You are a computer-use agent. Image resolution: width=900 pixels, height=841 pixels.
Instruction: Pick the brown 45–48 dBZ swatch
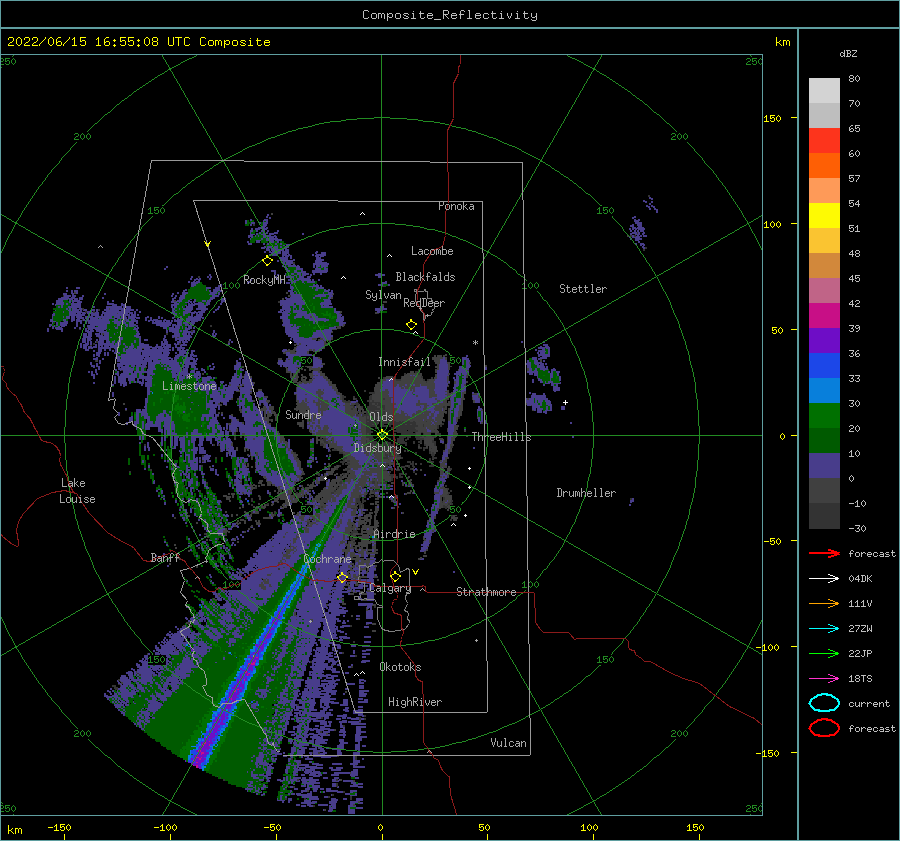[824, 266]
